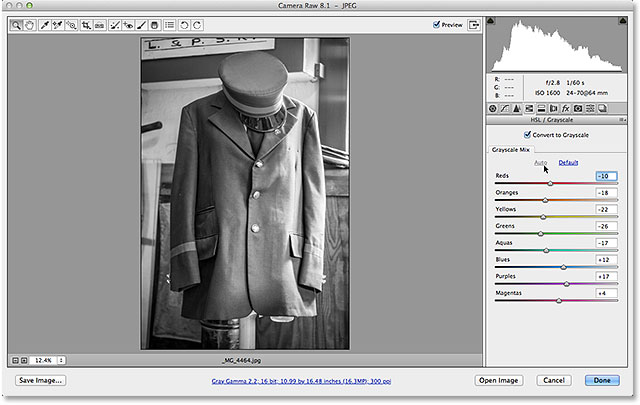Select the Grayscale Mix tab
The image size is (640, 405).
click(x=510, y=150)
